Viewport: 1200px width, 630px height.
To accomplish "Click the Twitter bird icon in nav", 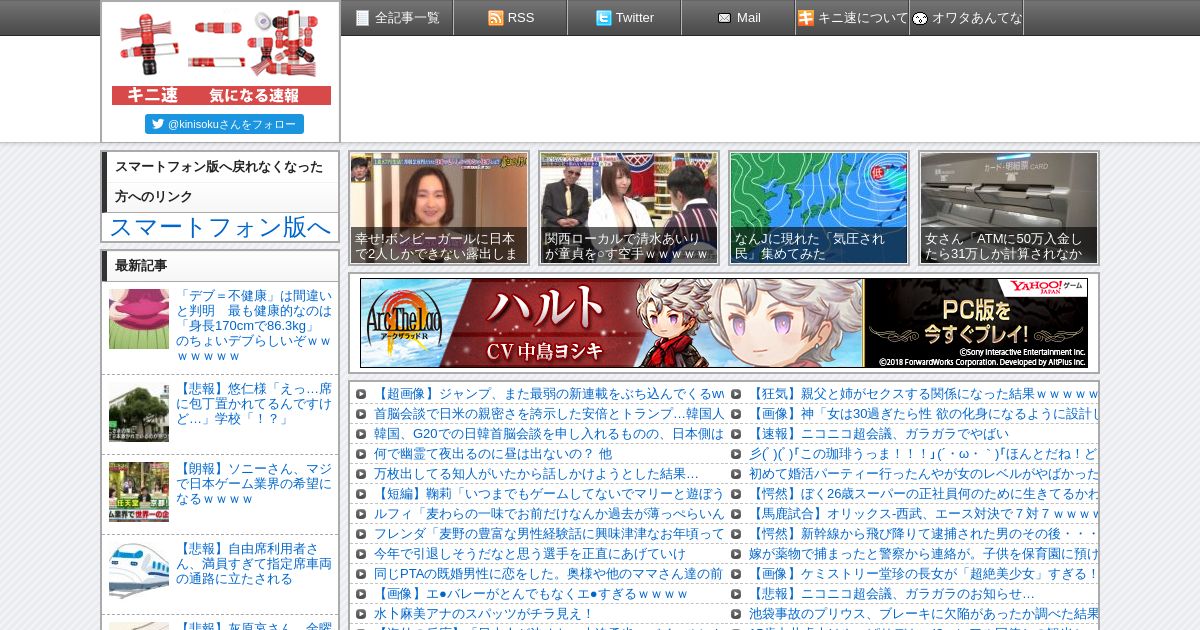I will (x=603, y=18).
